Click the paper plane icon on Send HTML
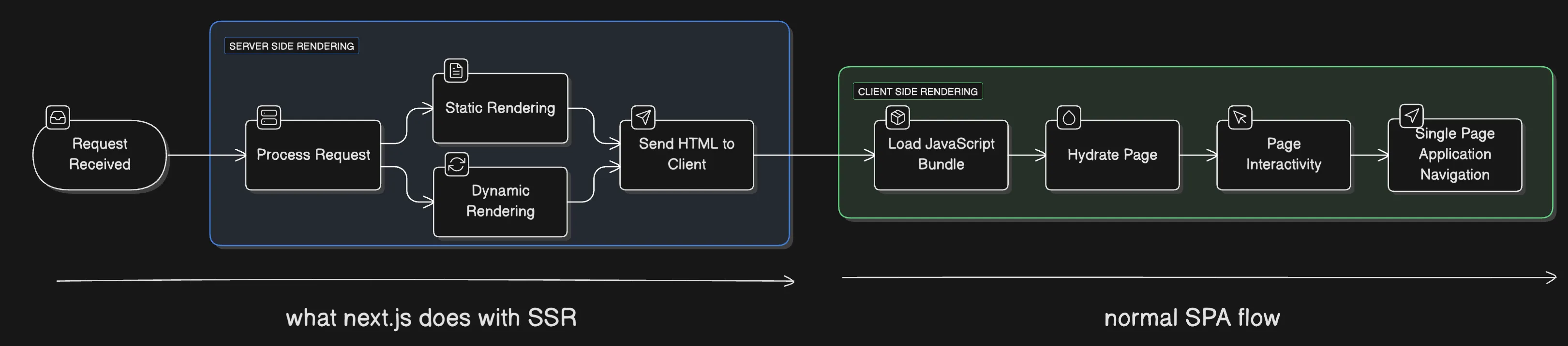The height and width of the screenshot is (346, 1568). point(643,117)
